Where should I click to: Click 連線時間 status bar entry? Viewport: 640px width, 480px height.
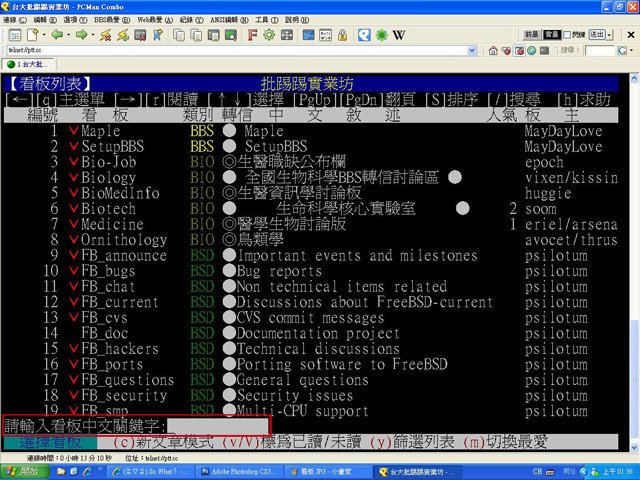pyautogui.click(x=69, y=458)
